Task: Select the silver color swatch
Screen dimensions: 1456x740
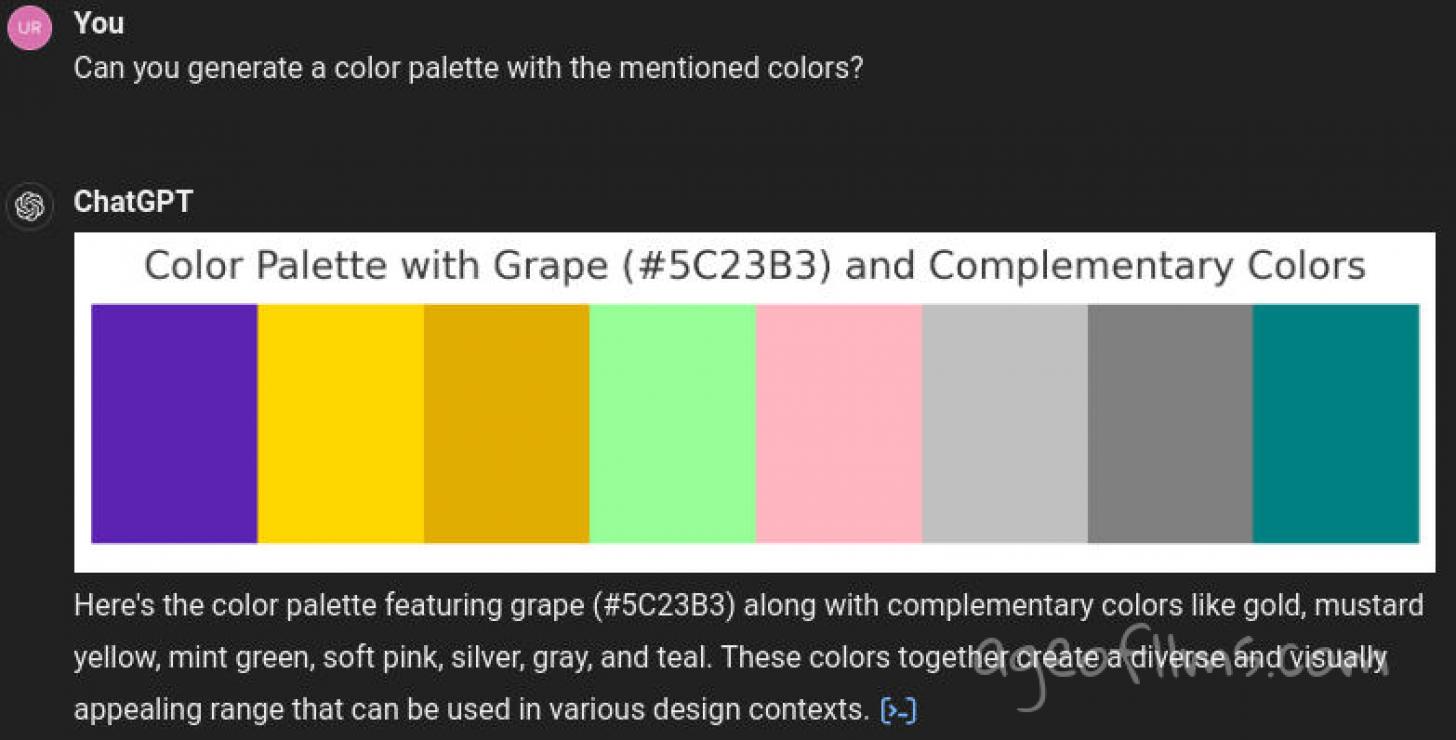Action: [1004, 423]
